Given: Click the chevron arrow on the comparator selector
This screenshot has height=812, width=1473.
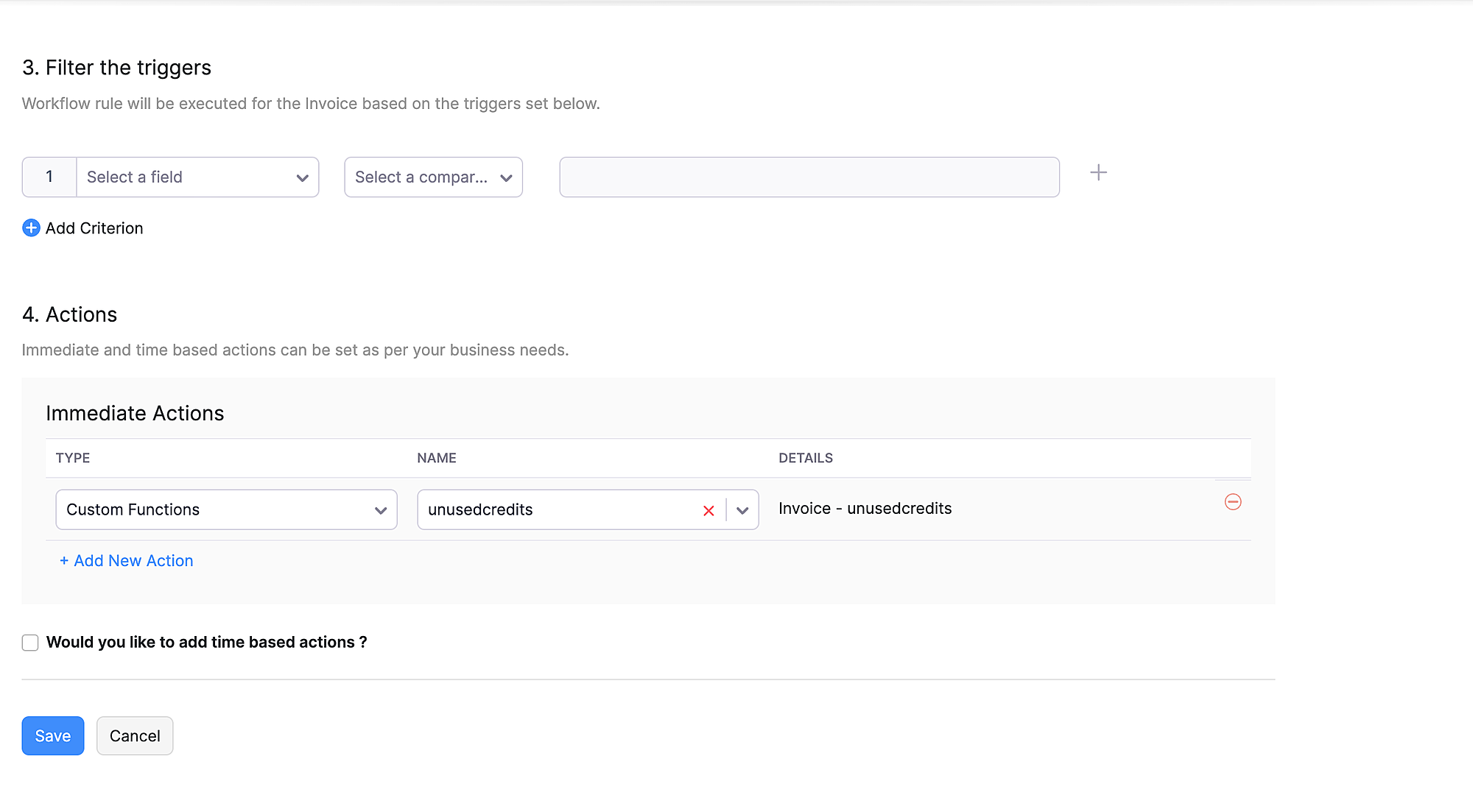Looking at the screenshot, I should pos(506,177).
